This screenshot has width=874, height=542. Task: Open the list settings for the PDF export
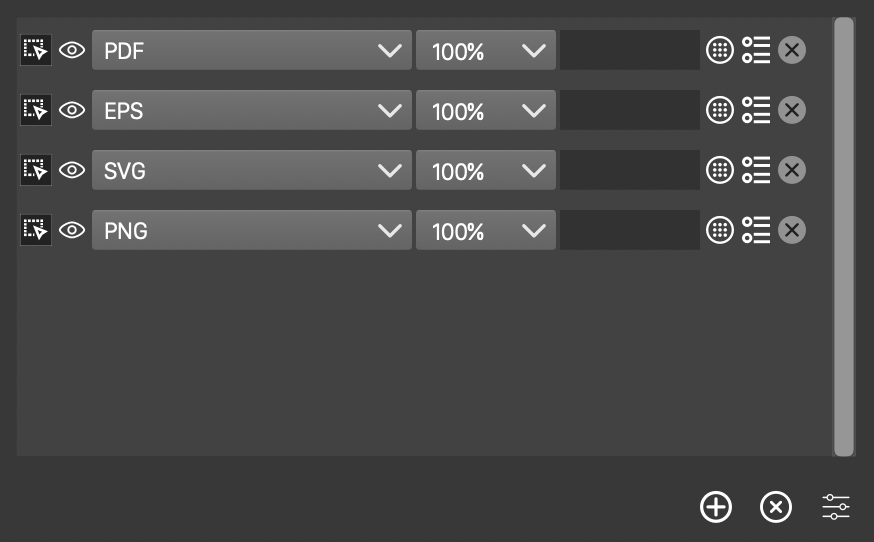(x=756, y=50)
